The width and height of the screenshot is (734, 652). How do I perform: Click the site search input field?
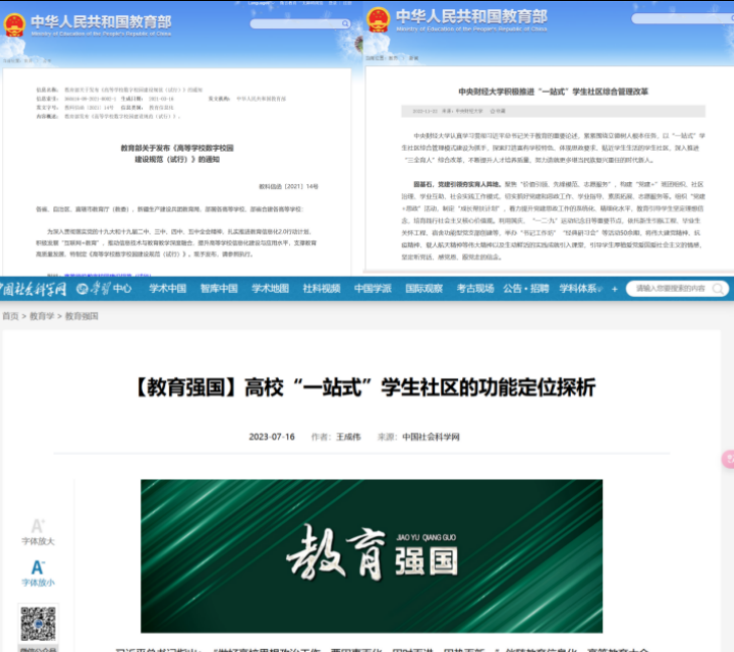(665, 288)
